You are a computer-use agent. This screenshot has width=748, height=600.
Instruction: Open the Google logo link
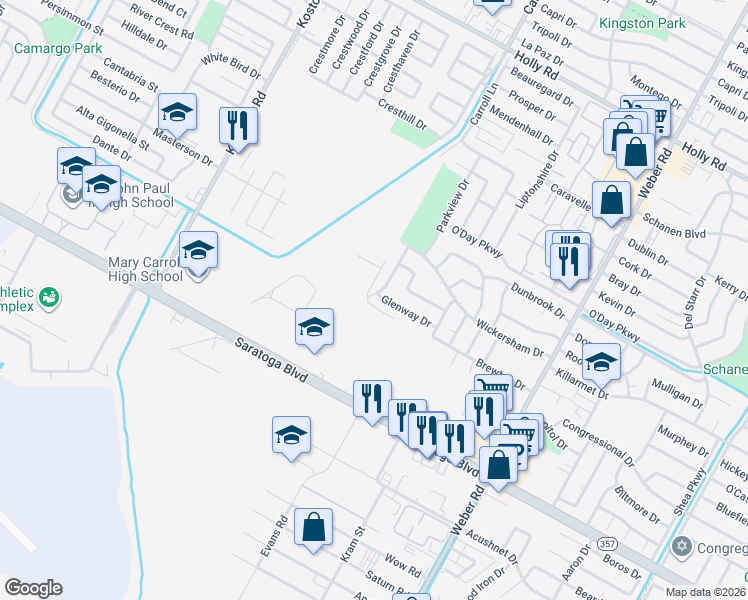point(33,588)
